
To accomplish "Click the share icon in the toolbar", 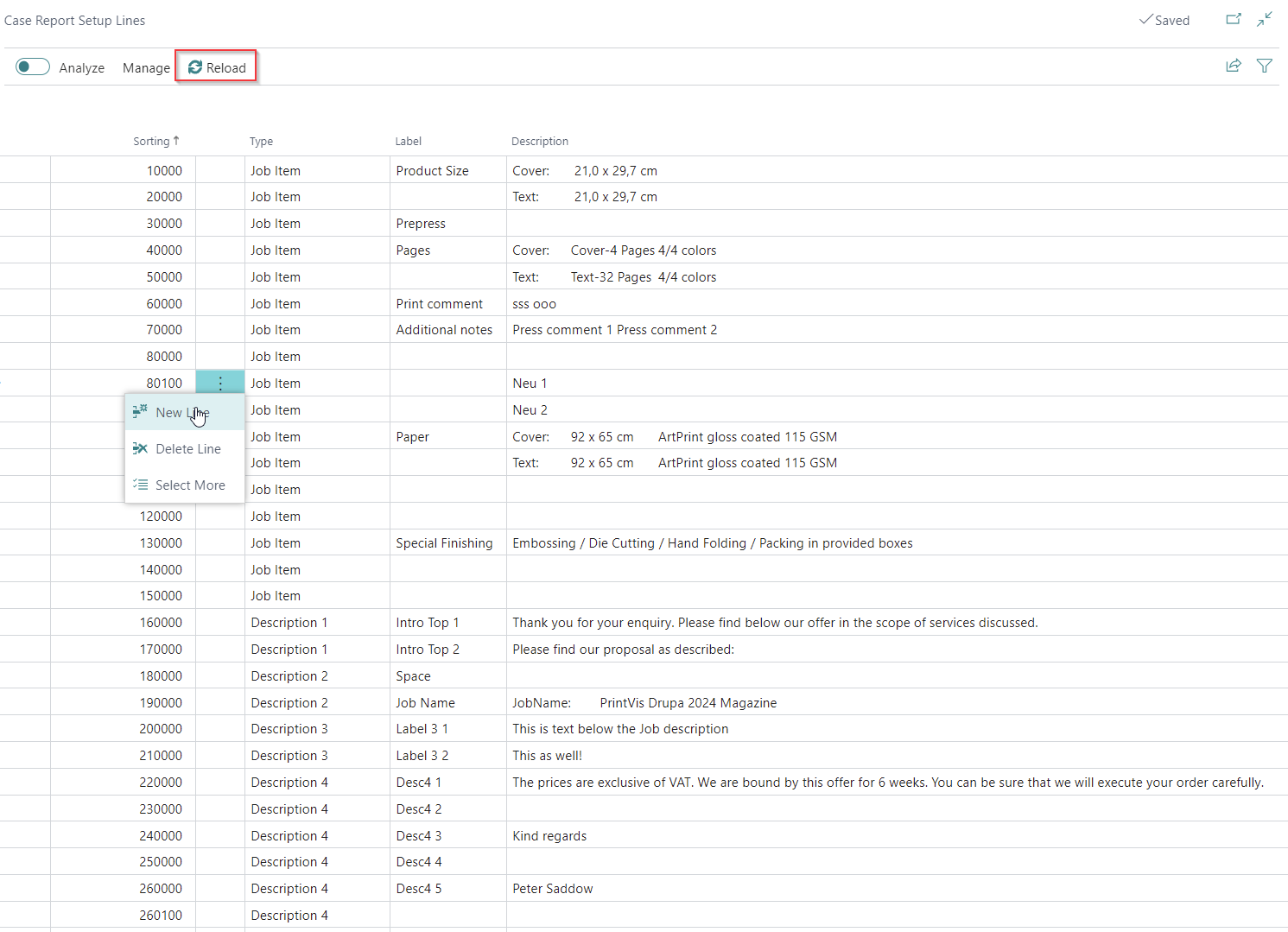I will [x=1233, y=66].
